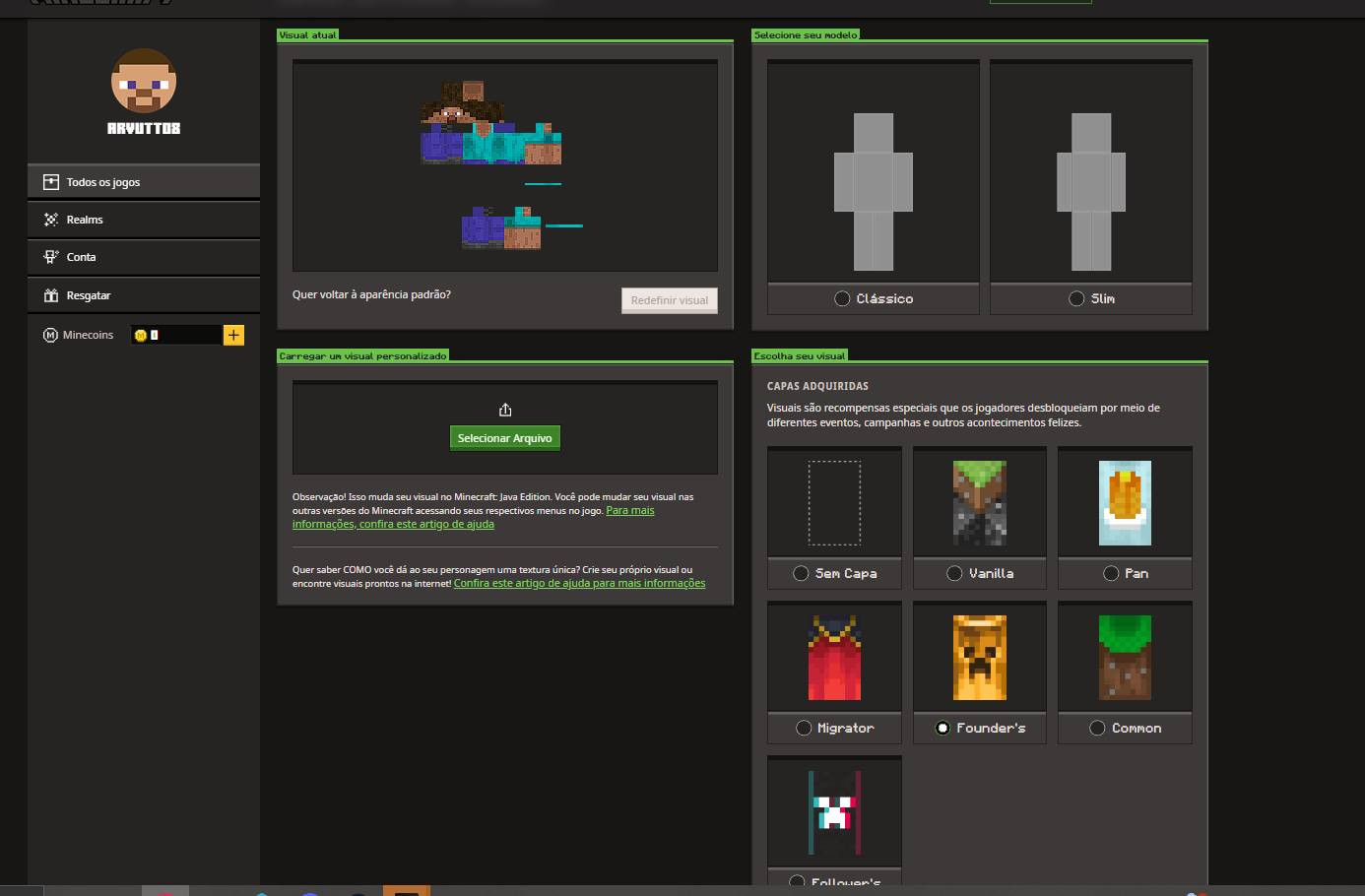Click the CAPAS ADQUIRIDAS heading
Viewport: 1365px width, 896px height.
click(817, 386)
